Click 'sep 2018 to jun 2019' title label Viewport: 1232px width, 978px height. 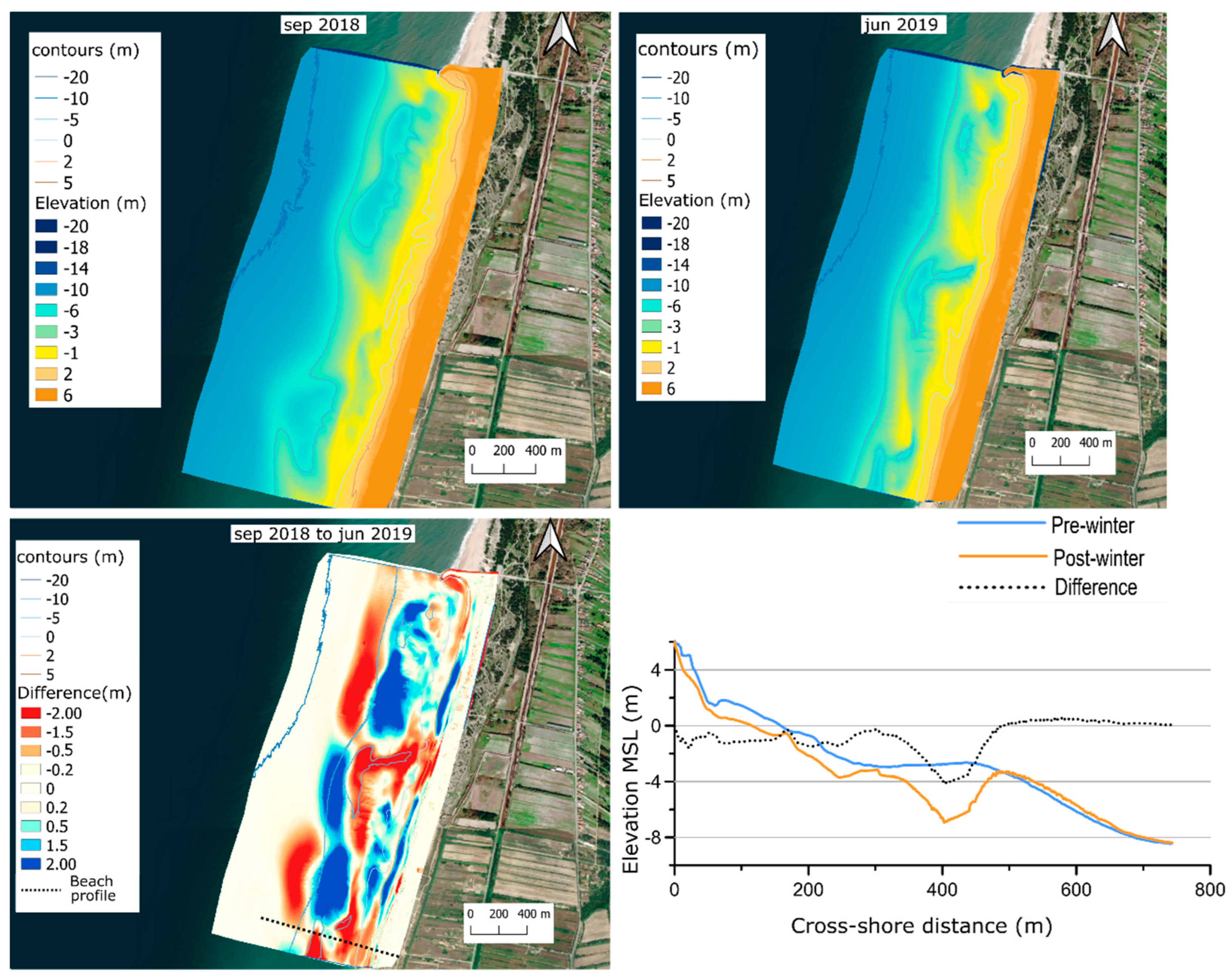tap(322, 534)
